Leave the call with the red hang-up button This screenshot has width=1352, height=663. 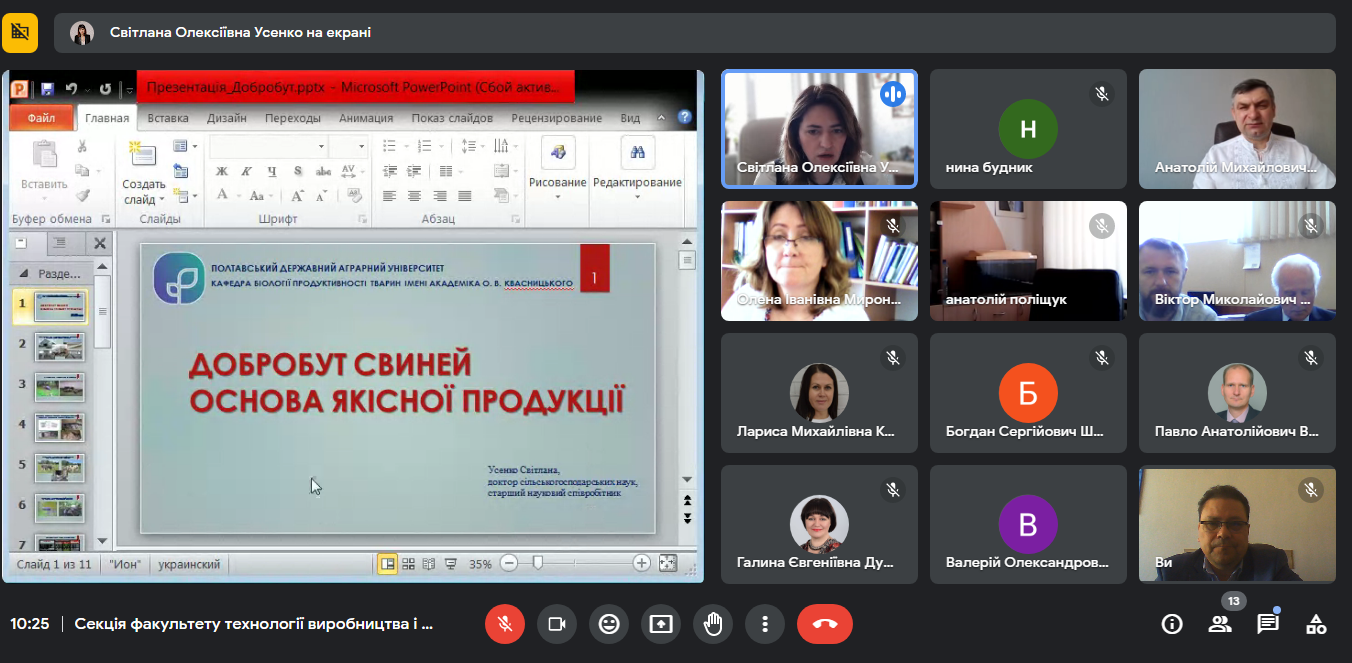click(x=825, y=624)
